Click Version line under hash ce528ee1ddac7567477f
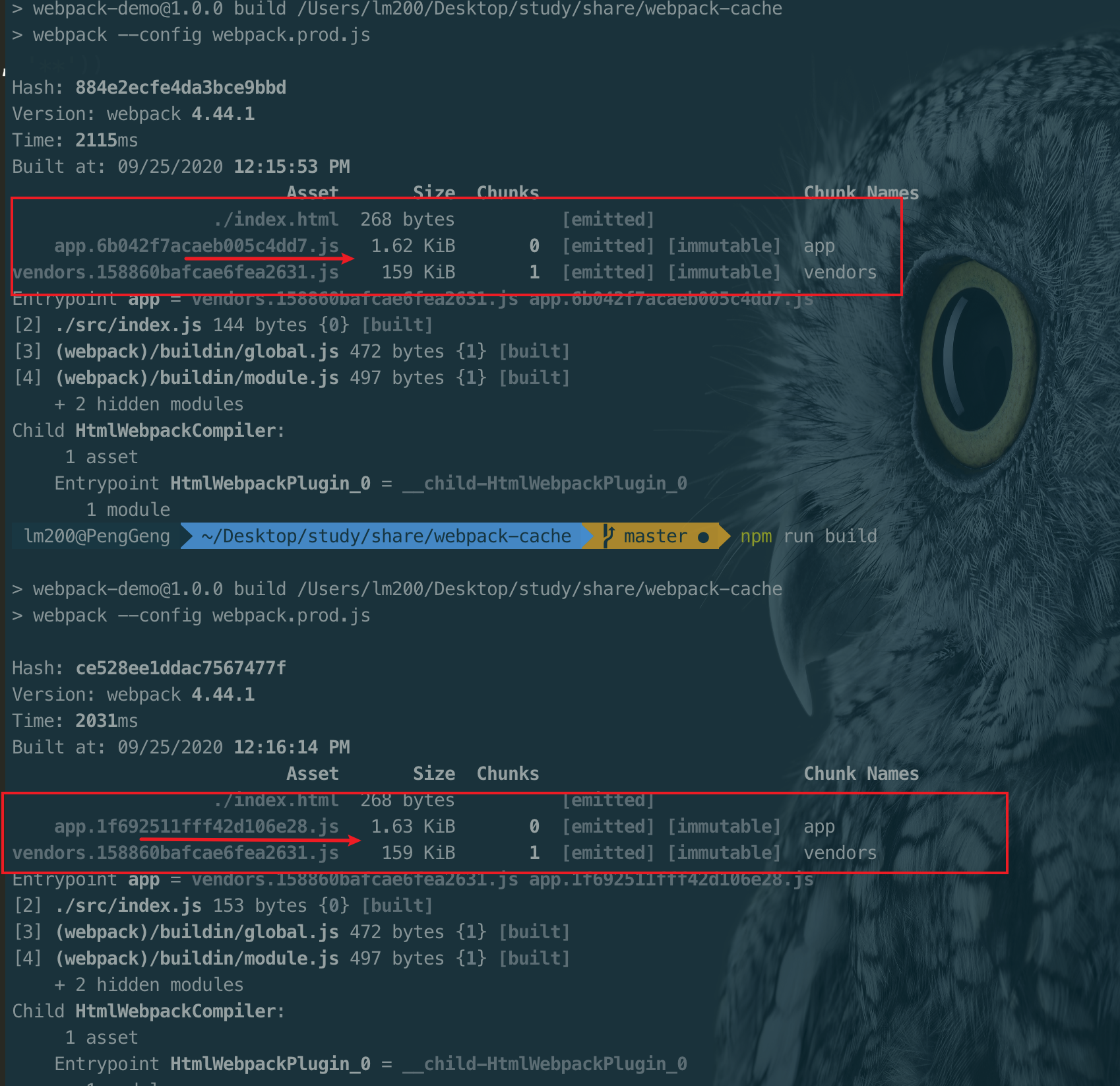 133,695
